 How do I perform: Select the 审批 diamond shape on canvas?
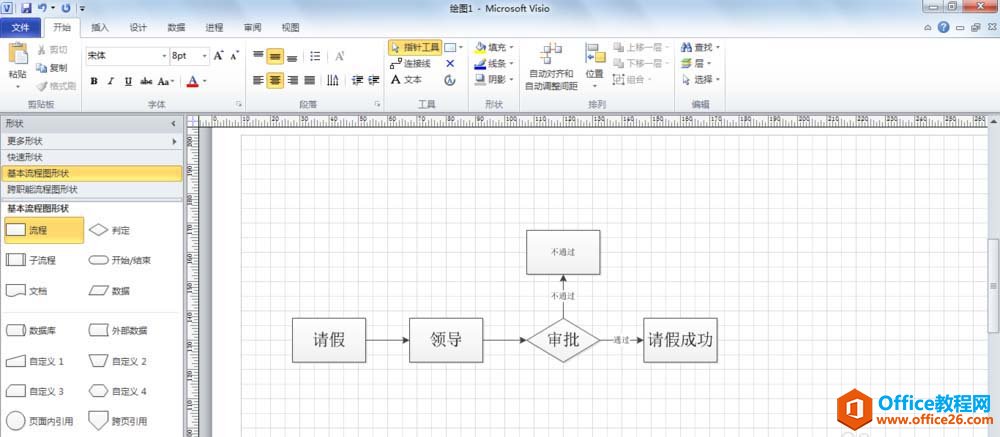(563, 340)
